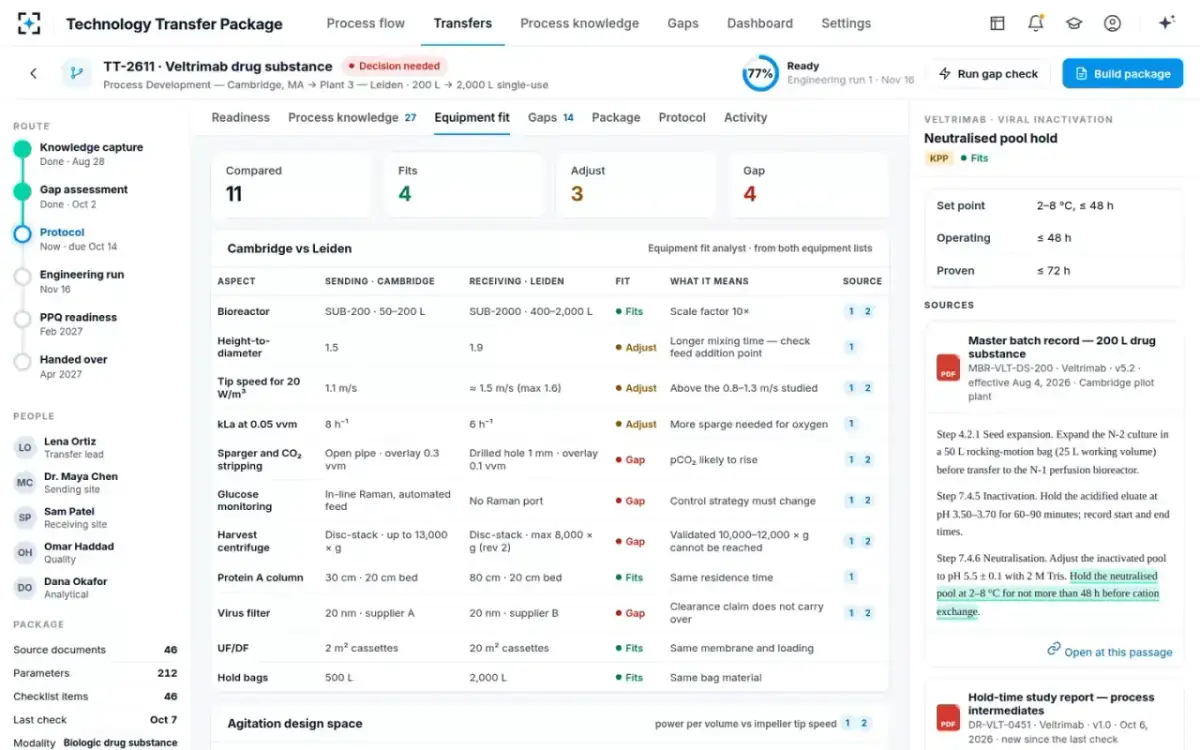Click the Checklist items row in Package
1200x750 pixels.
coord(95,696)
